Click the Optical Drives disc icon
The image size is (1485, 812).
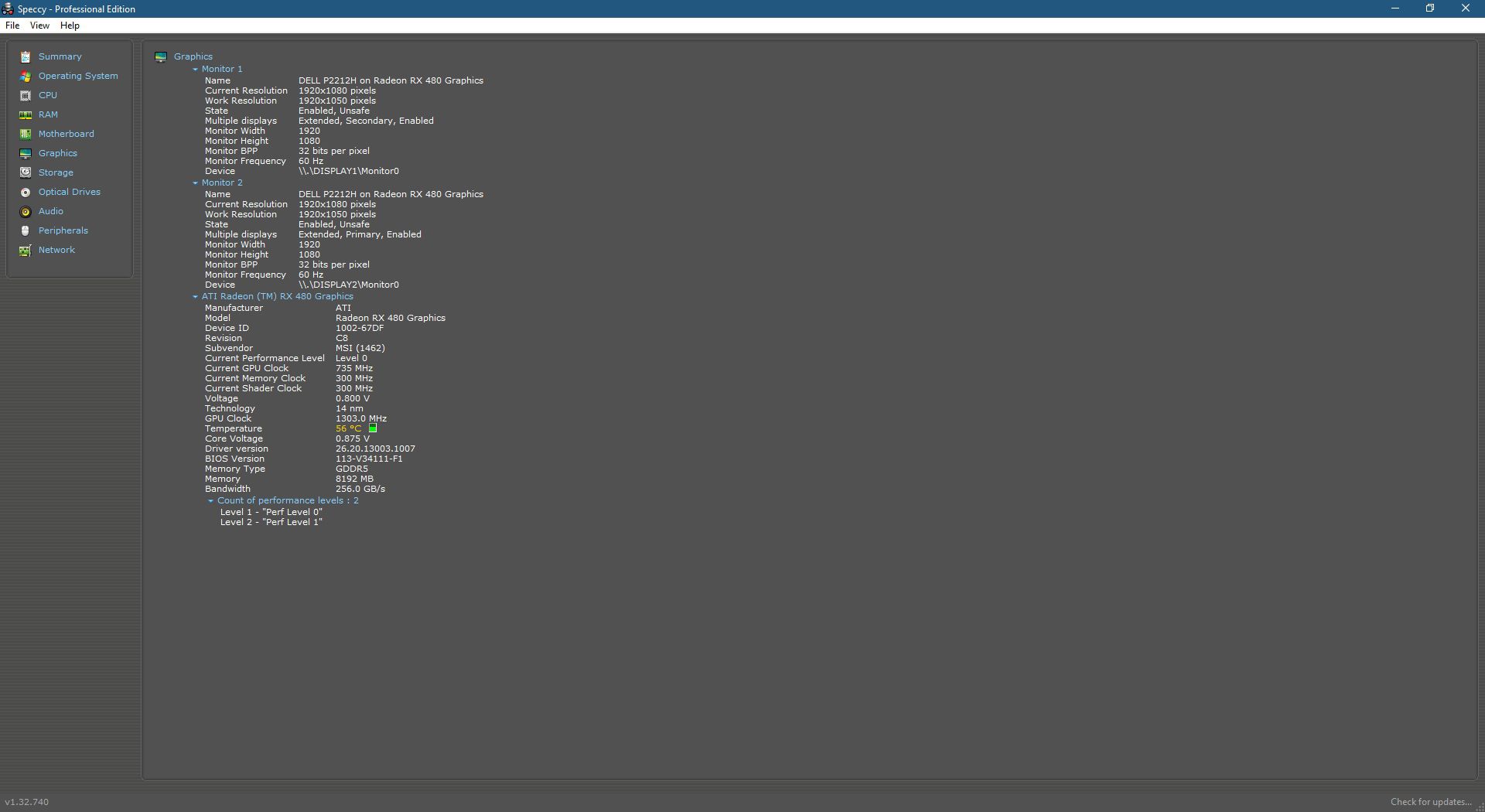26,193
